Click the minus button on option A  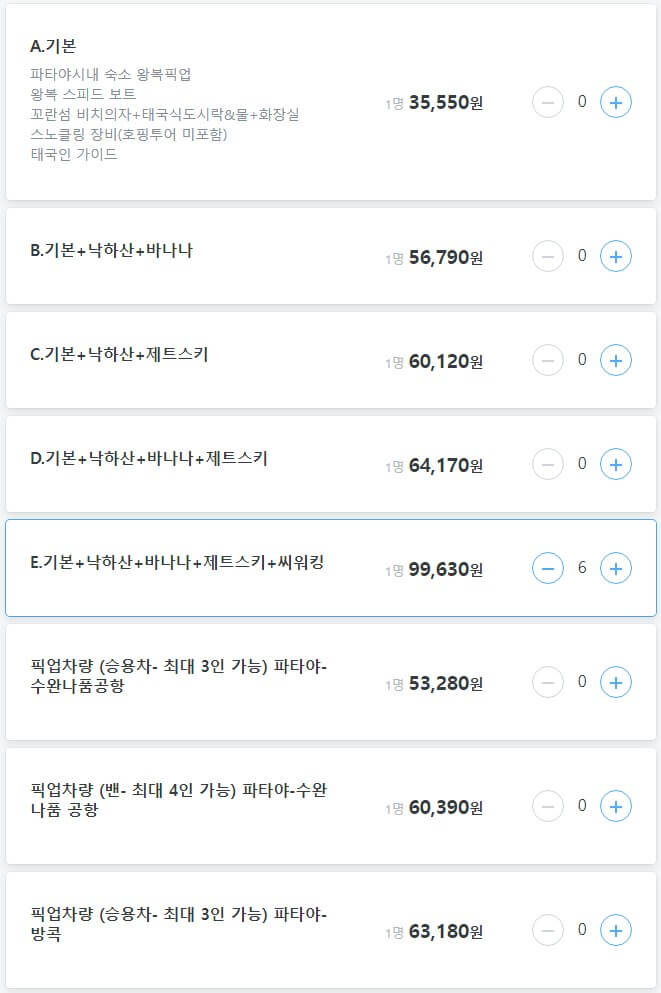(x=548, y=102)
